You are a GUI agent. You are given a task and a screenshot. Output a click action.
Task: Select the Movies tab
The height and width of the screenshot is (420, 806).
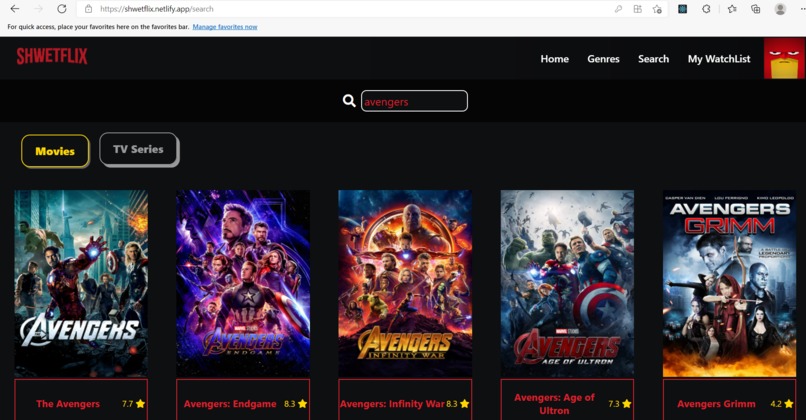55,151
